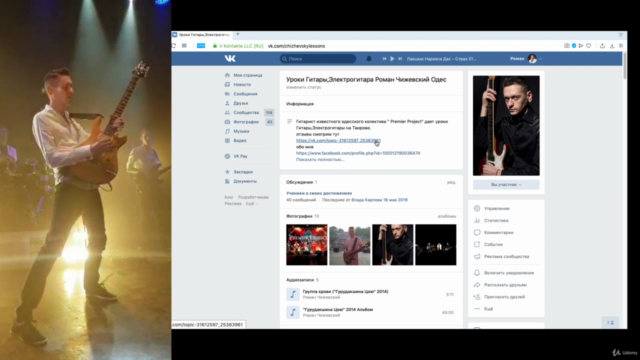Screen dimensions: 640x360
Task: Open the group avatar photo
Action: point(506,125)
